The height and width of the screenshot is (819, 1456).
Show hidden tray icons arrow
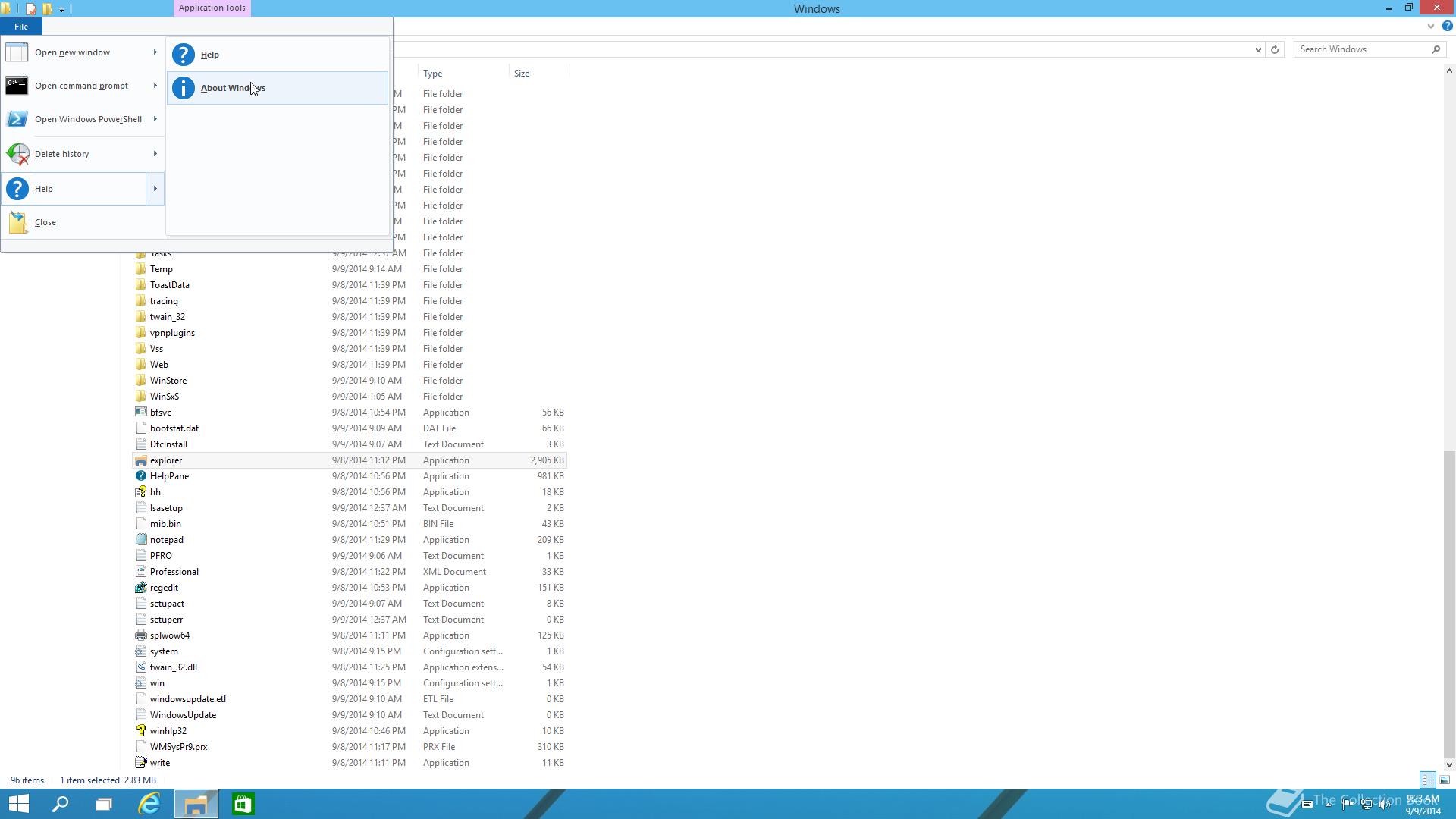[1329, 804]
